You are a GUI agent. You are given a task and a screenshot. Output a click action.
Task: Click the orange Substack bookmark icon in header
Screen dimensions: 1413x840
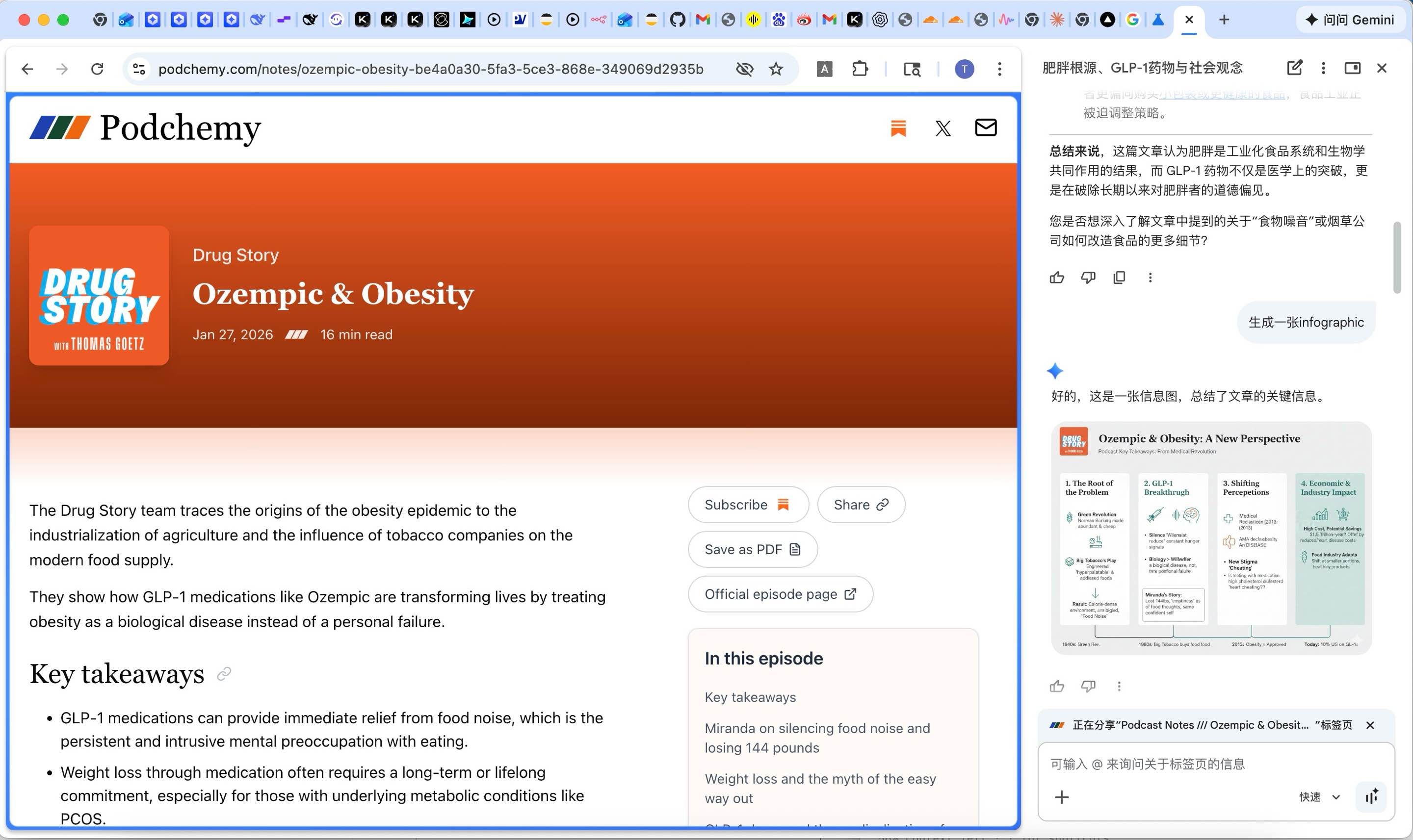(898, 128)
